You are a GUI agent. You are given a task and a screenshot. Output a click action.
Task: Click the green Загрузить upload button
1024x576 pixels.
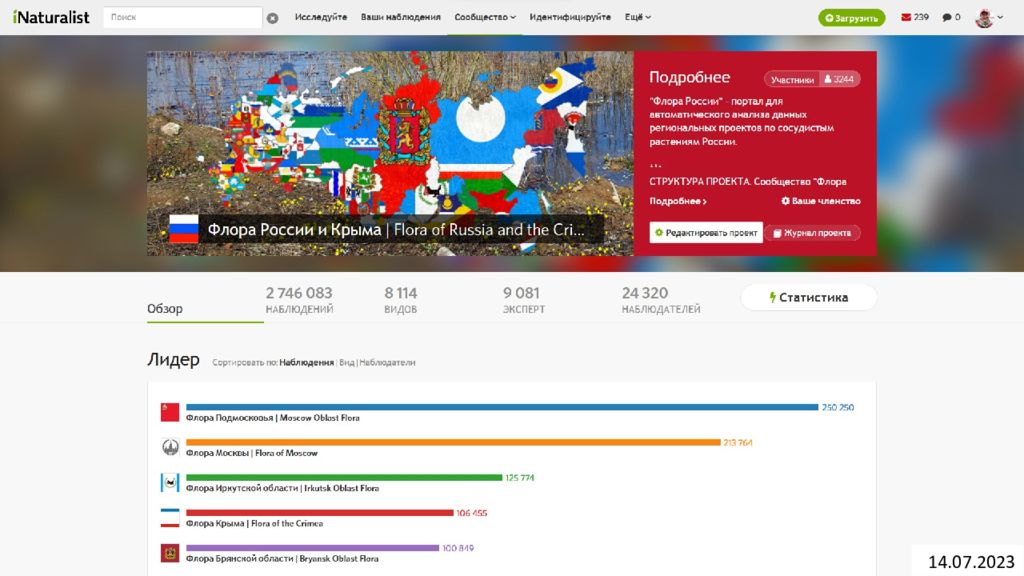852,18
